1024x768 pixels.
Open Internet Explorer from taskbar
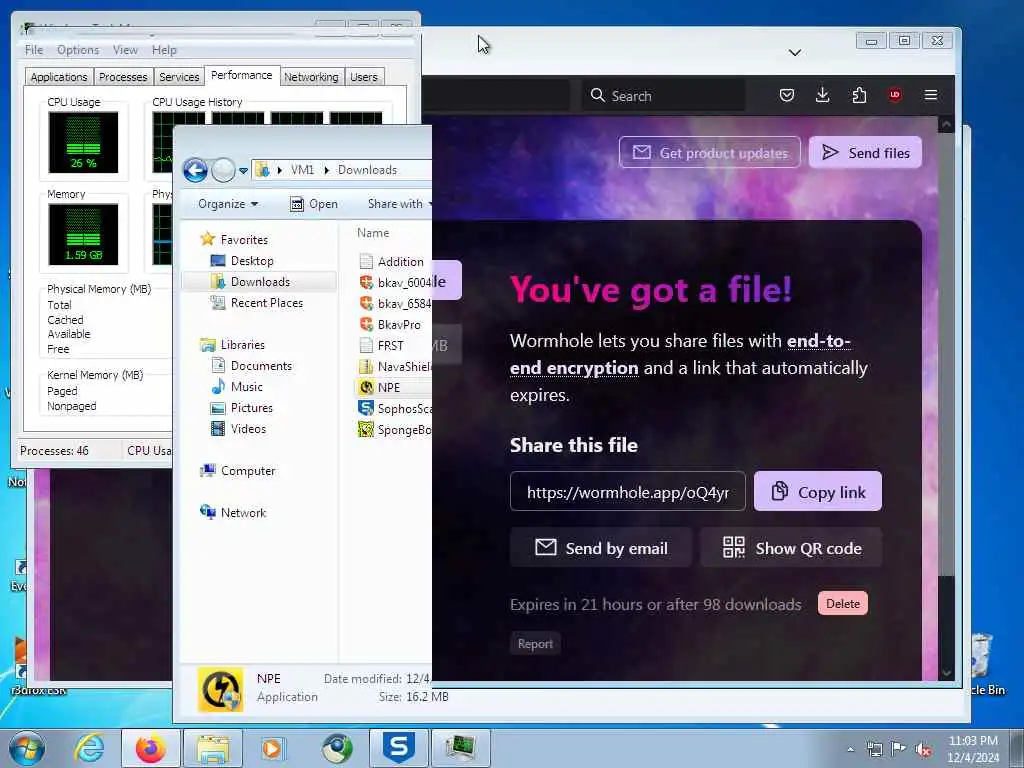pyautogui.click(x=89, y=748)
